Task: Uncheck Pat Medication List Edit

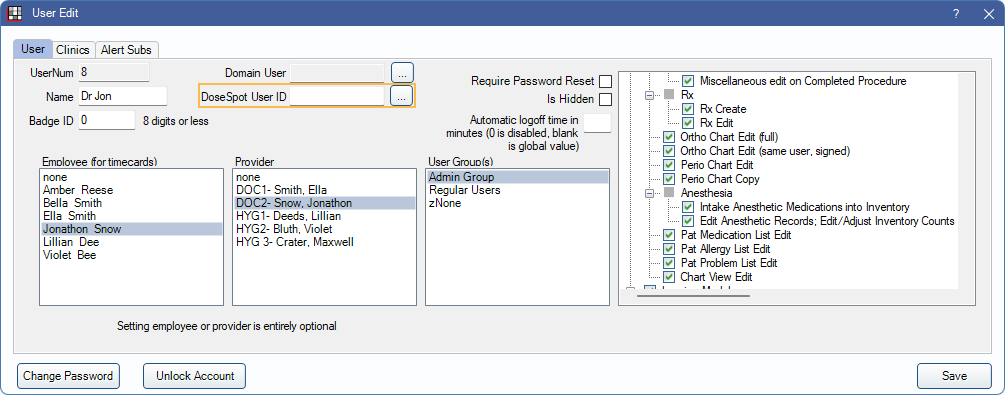Action: pyautogui.click(x=669, y=235)
